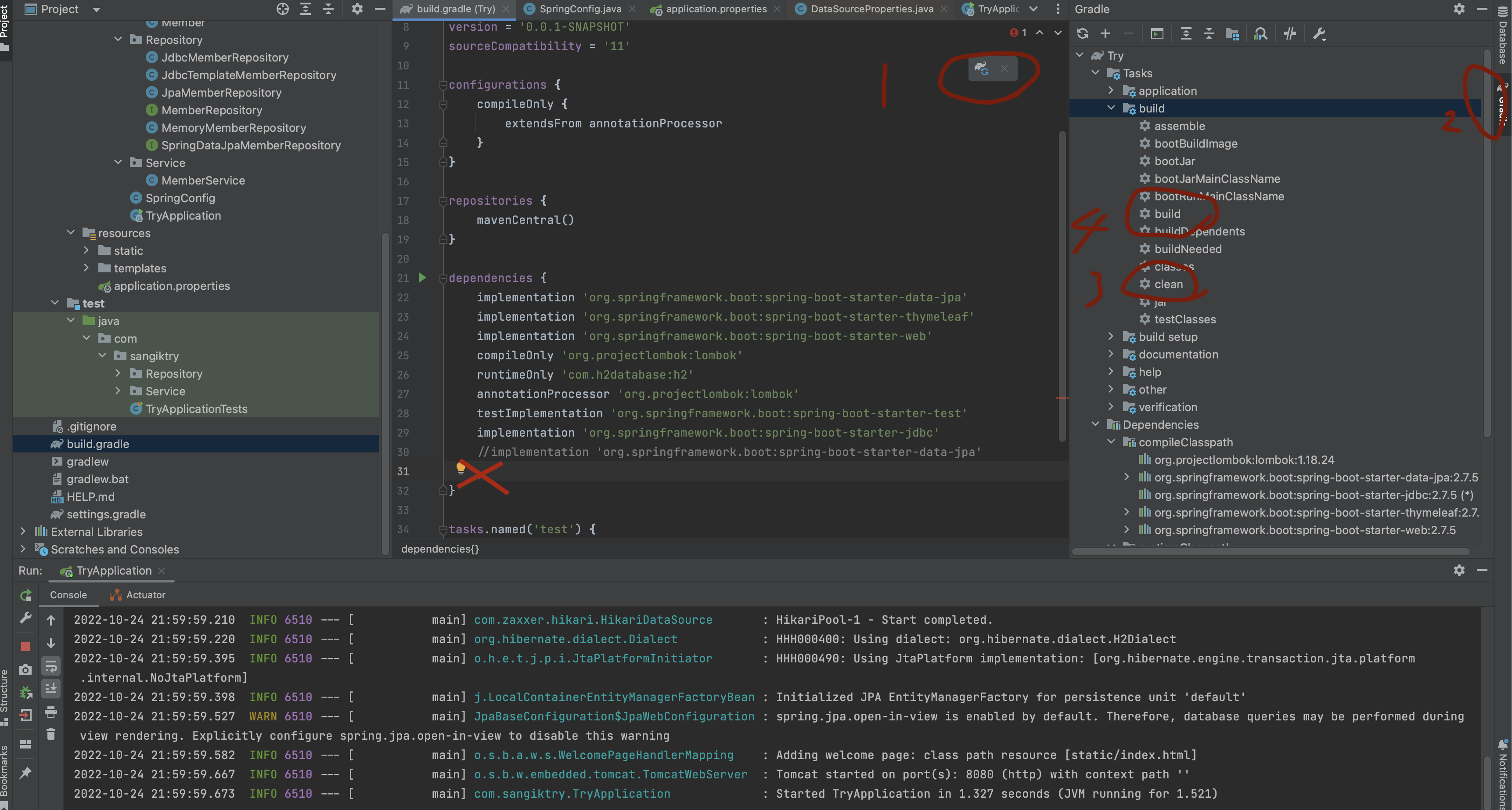Toggle Database tool window stripe button

pos(1503,34)
